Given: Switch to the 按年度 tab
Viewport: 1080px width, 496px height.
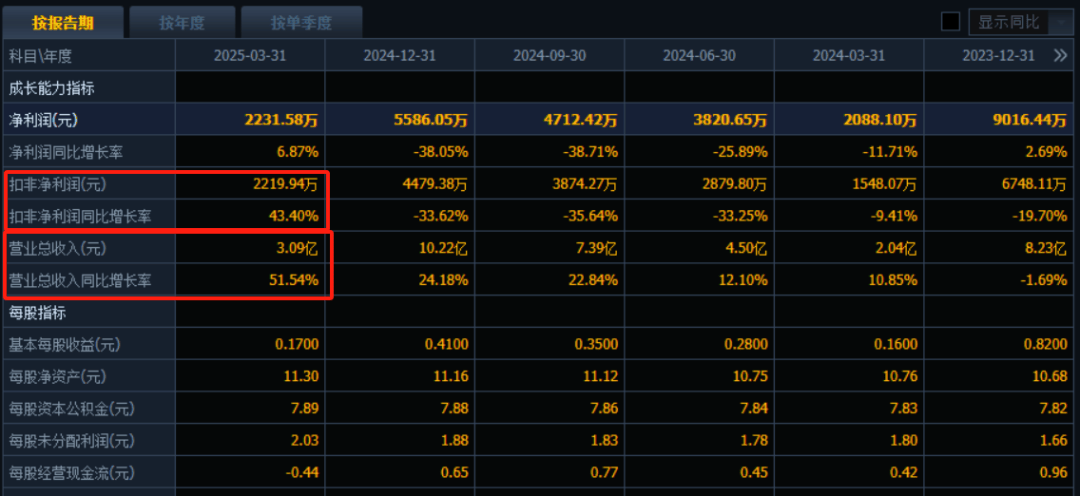Looking at the screenshot, I should [182, 22].
